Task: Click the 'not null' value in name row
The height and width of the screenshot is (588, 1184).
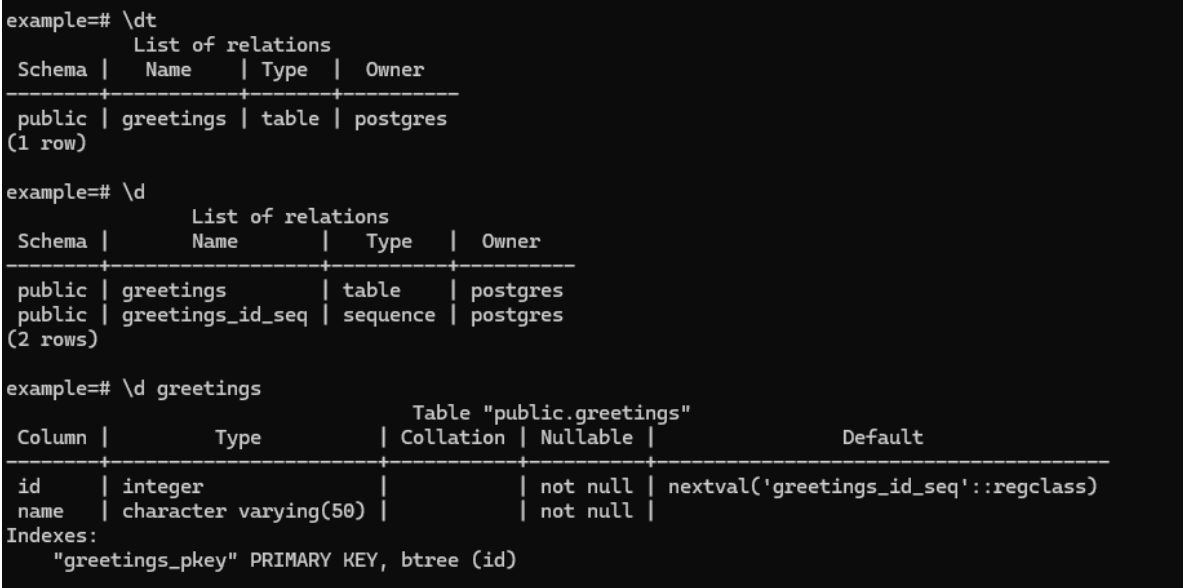Action: (587, 512)
